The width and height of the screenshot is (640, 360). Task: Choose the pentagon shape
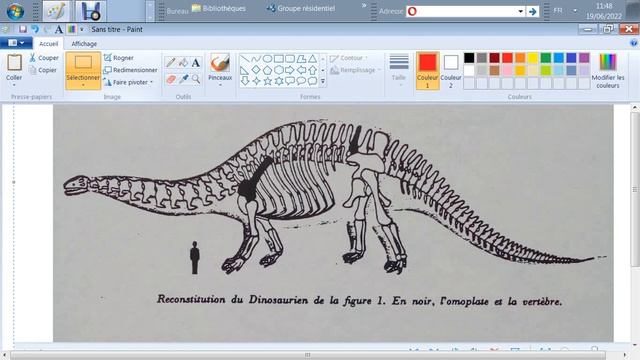pos(267,70)
